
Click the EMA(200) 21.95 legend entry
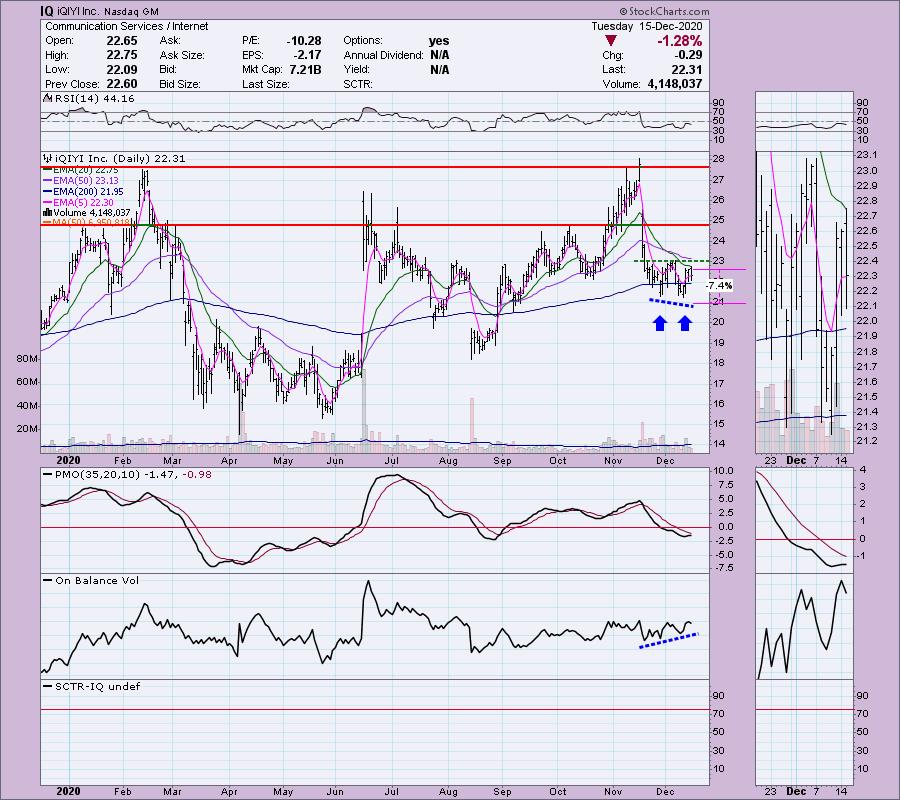tap(88, 192)
